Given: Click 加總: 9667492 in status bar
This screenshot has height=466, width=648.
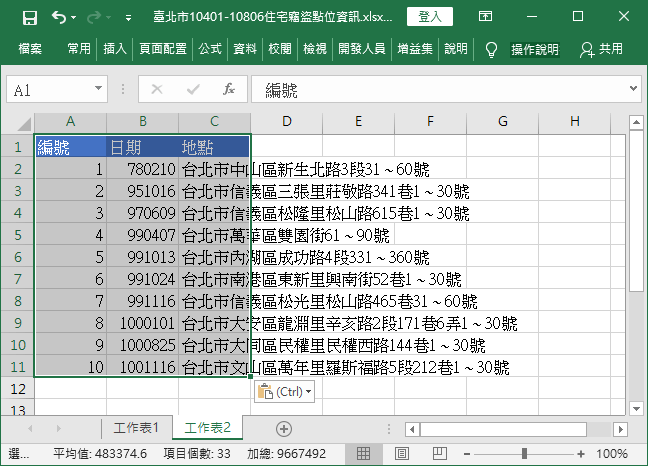Looking at the screenshot, I should pyautogui.click(x=286, y=454).
